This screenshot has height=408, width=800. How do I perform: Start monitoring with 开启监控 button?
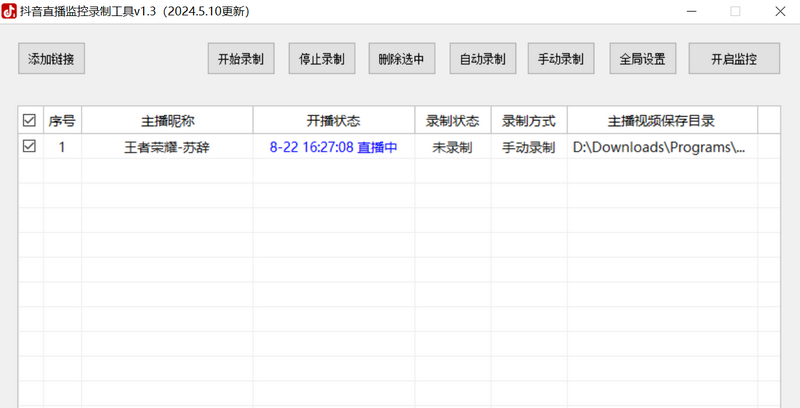click(733, 59)
